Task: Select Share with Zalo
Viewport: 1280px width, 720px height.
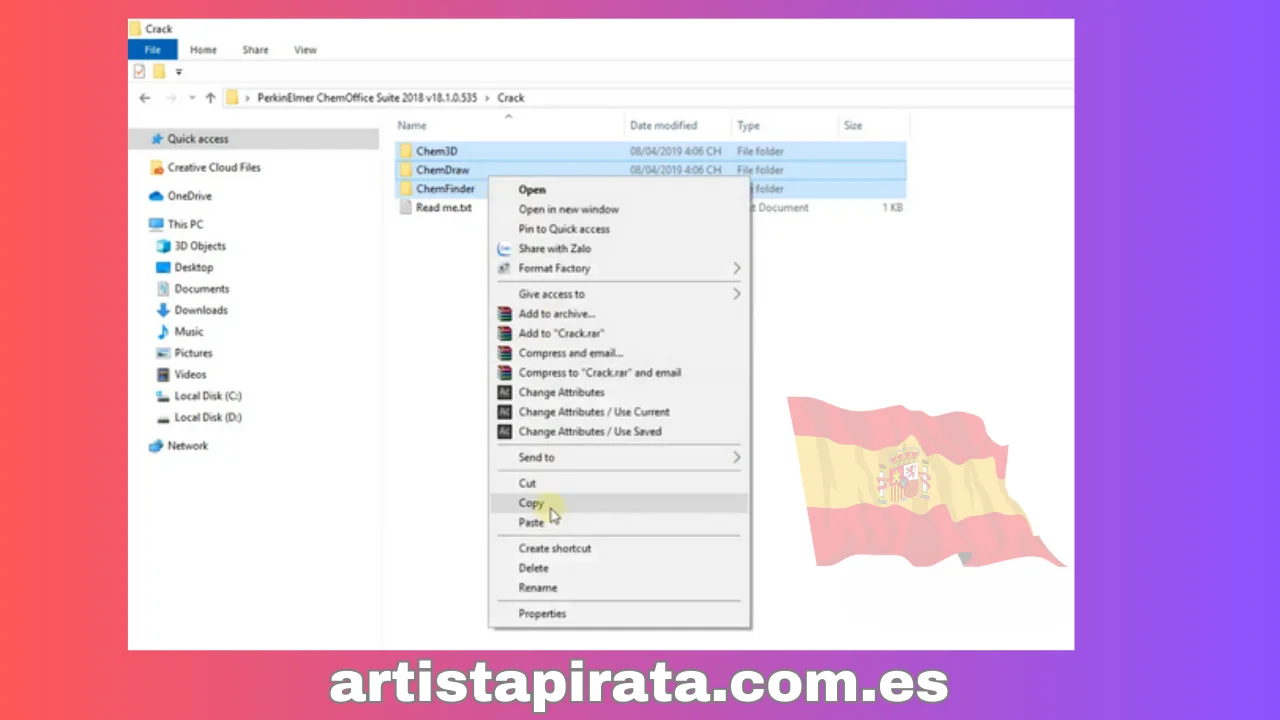Action: [554, 248]
